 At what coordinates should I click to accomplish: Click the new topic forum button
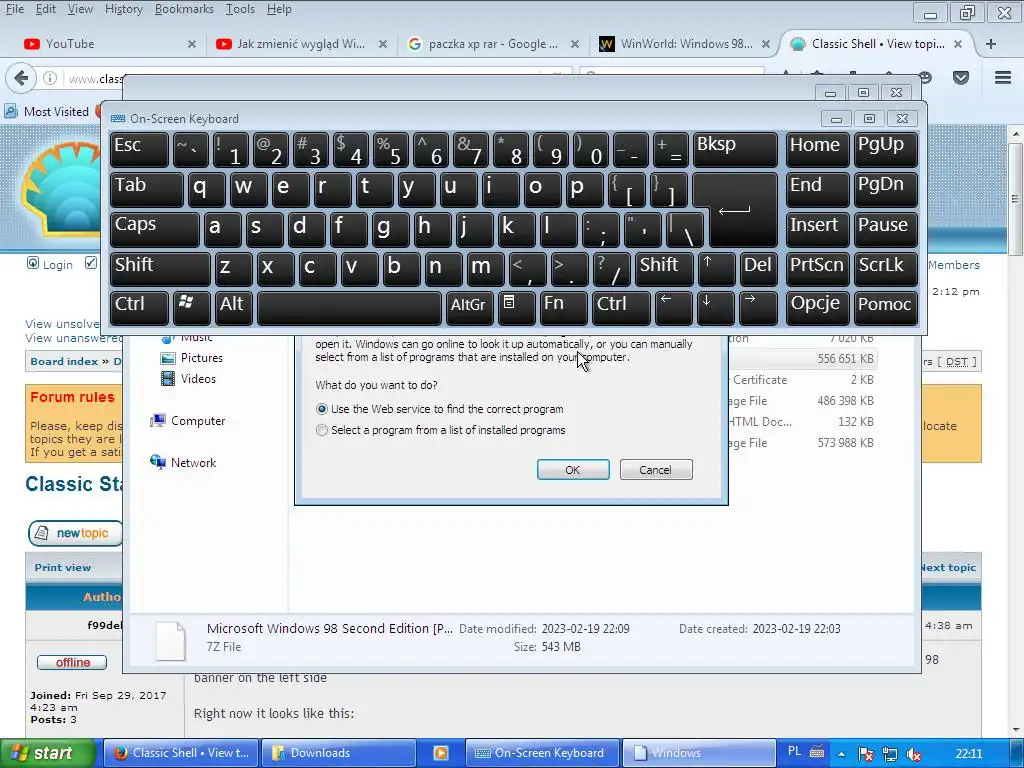[x=75, y=533]
